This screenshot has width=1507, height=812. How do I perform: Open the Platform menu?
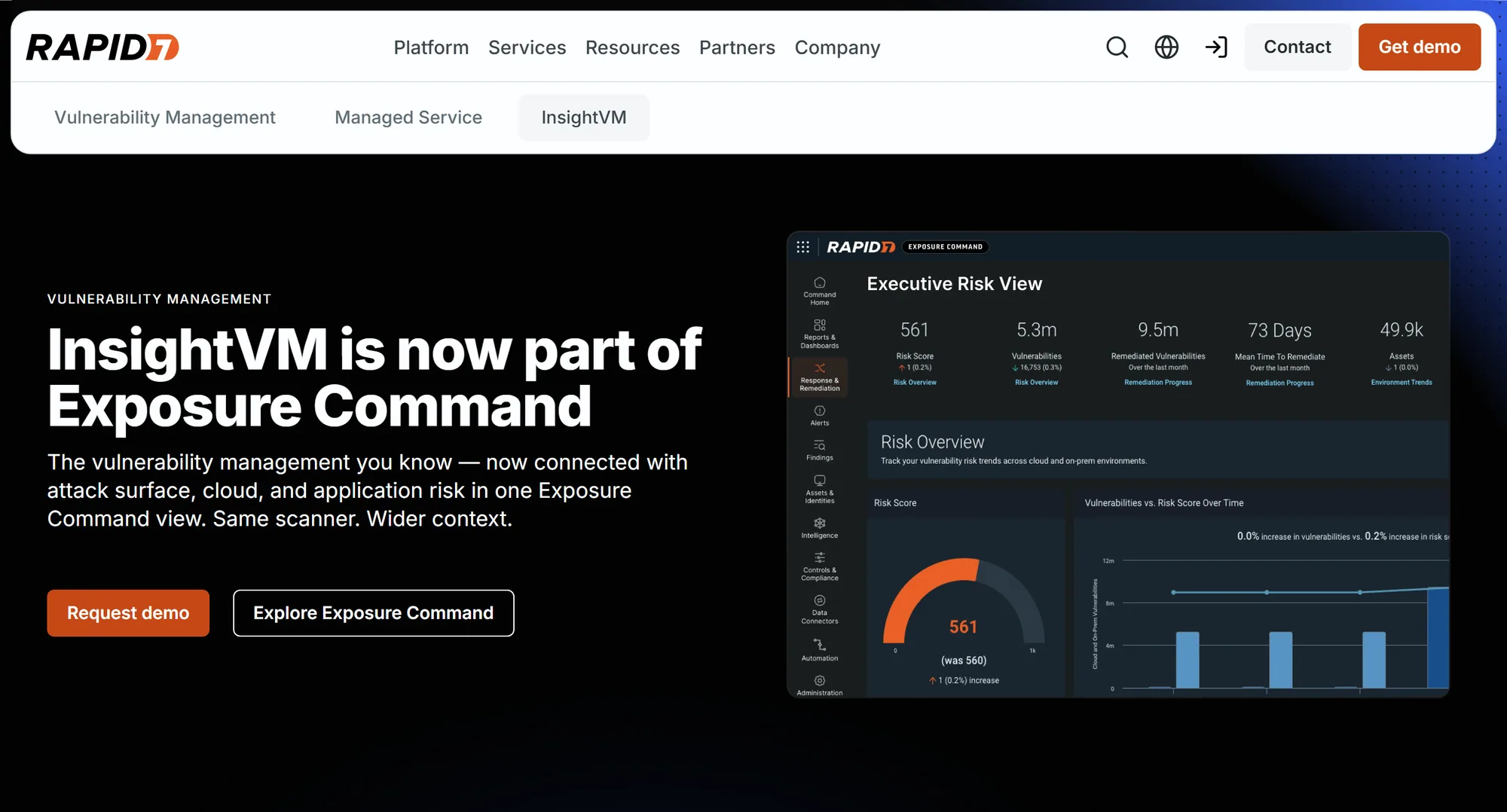pyautogui.click(x=431, y=47)
